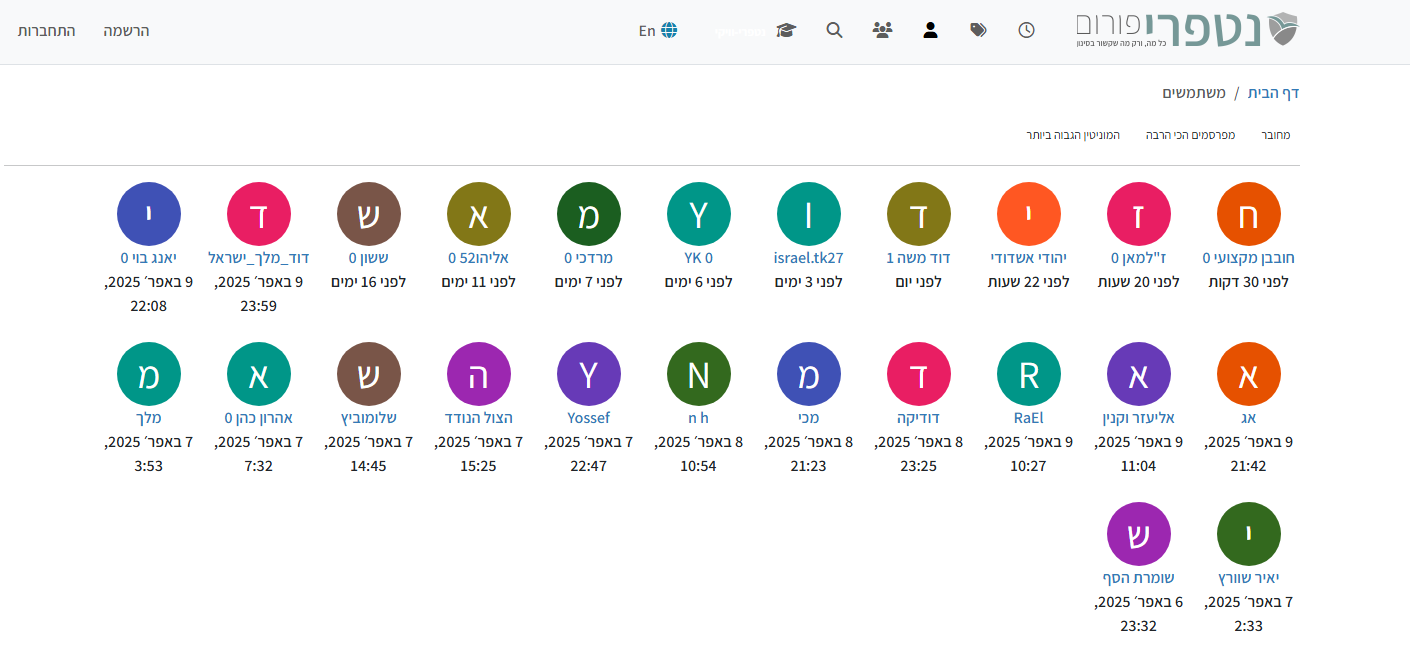Click the clock recent posts icon

[1026, 30]
